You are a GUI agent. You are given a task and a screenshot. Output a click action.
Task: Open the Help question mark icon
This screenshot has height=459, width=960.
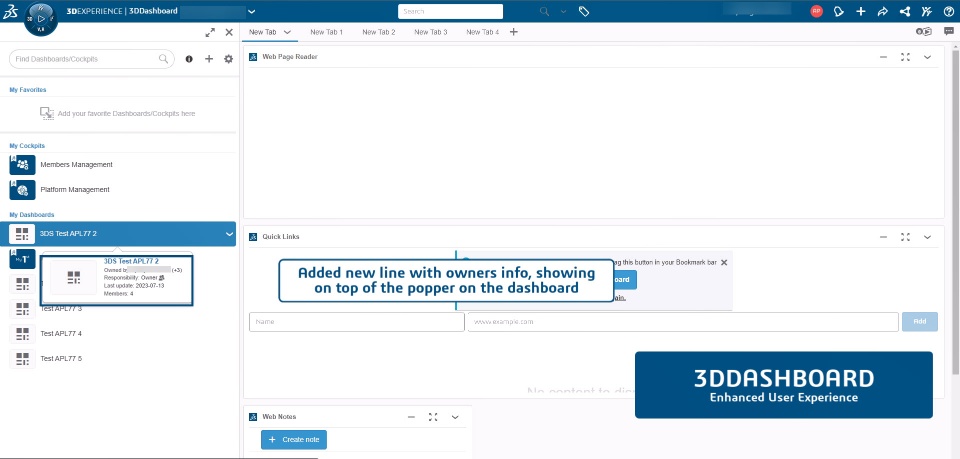click(x=948, y=11)
